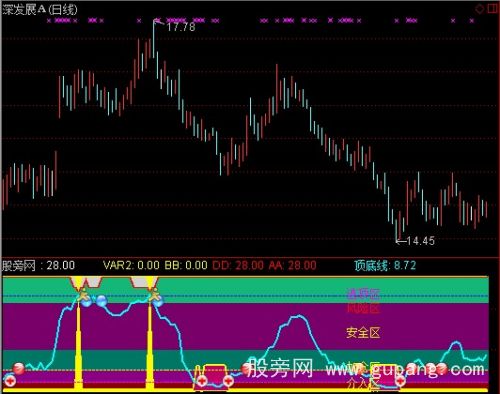Screen dimensions: 500x394
Task: Click the red diamond icon at top right
Action: coord(479,9)
